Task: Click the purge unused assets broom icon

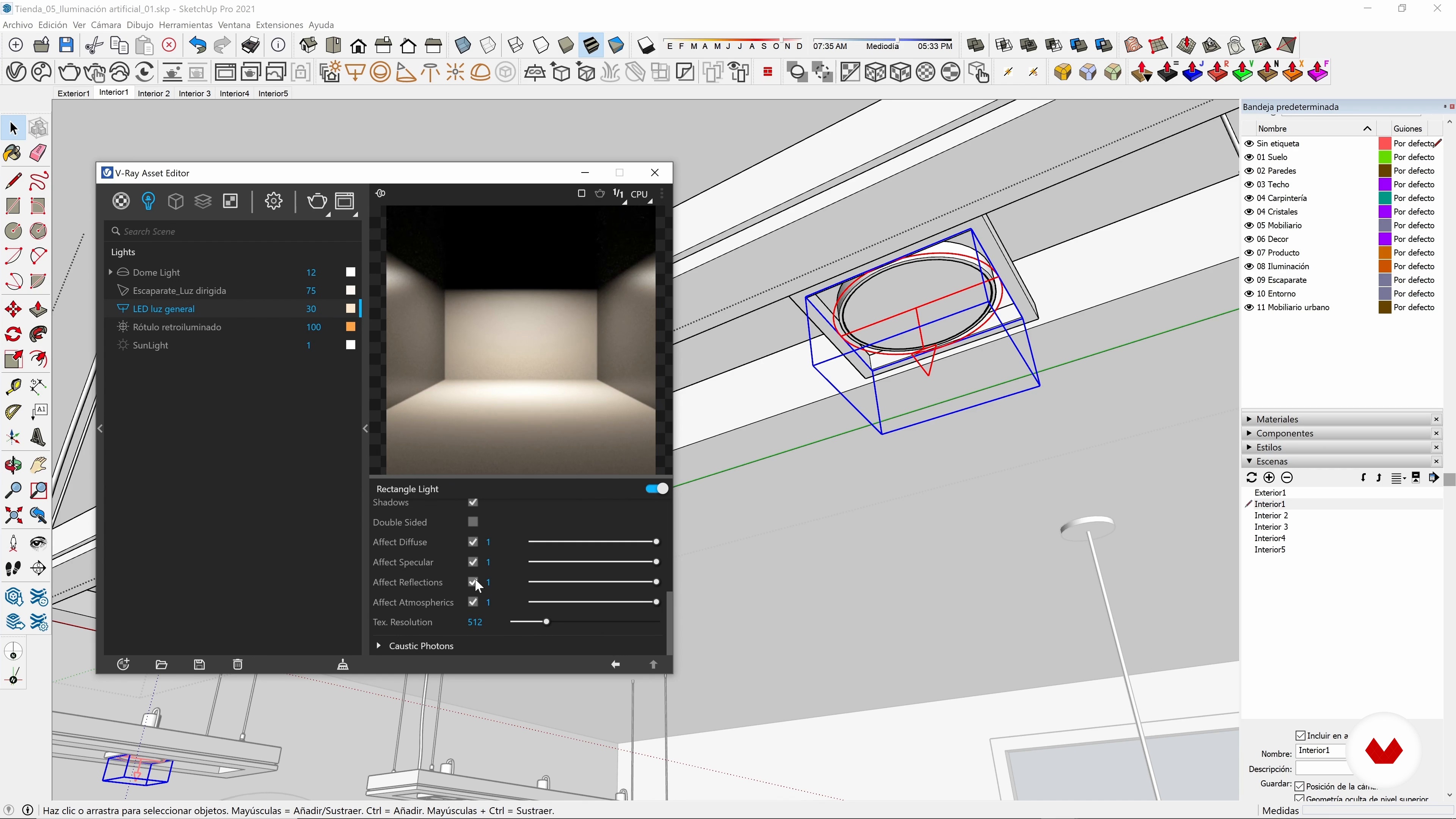Action: [x=343, y=664]
